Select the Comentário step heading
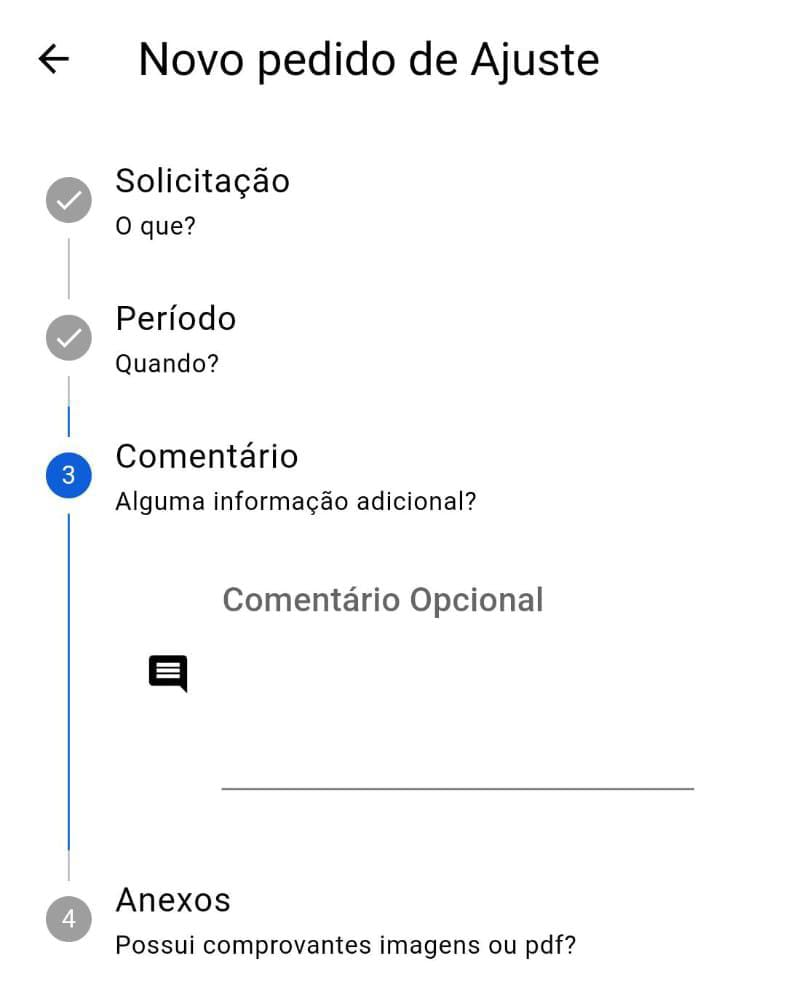Viewport: 786px width, 982px height. 207,456
